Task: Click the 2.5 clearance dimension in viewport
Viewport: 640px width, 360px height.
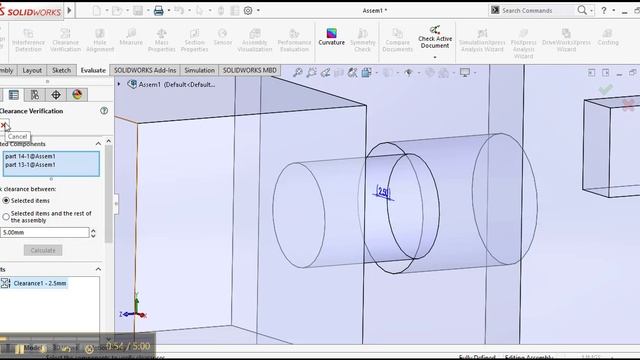Action: 384,192
